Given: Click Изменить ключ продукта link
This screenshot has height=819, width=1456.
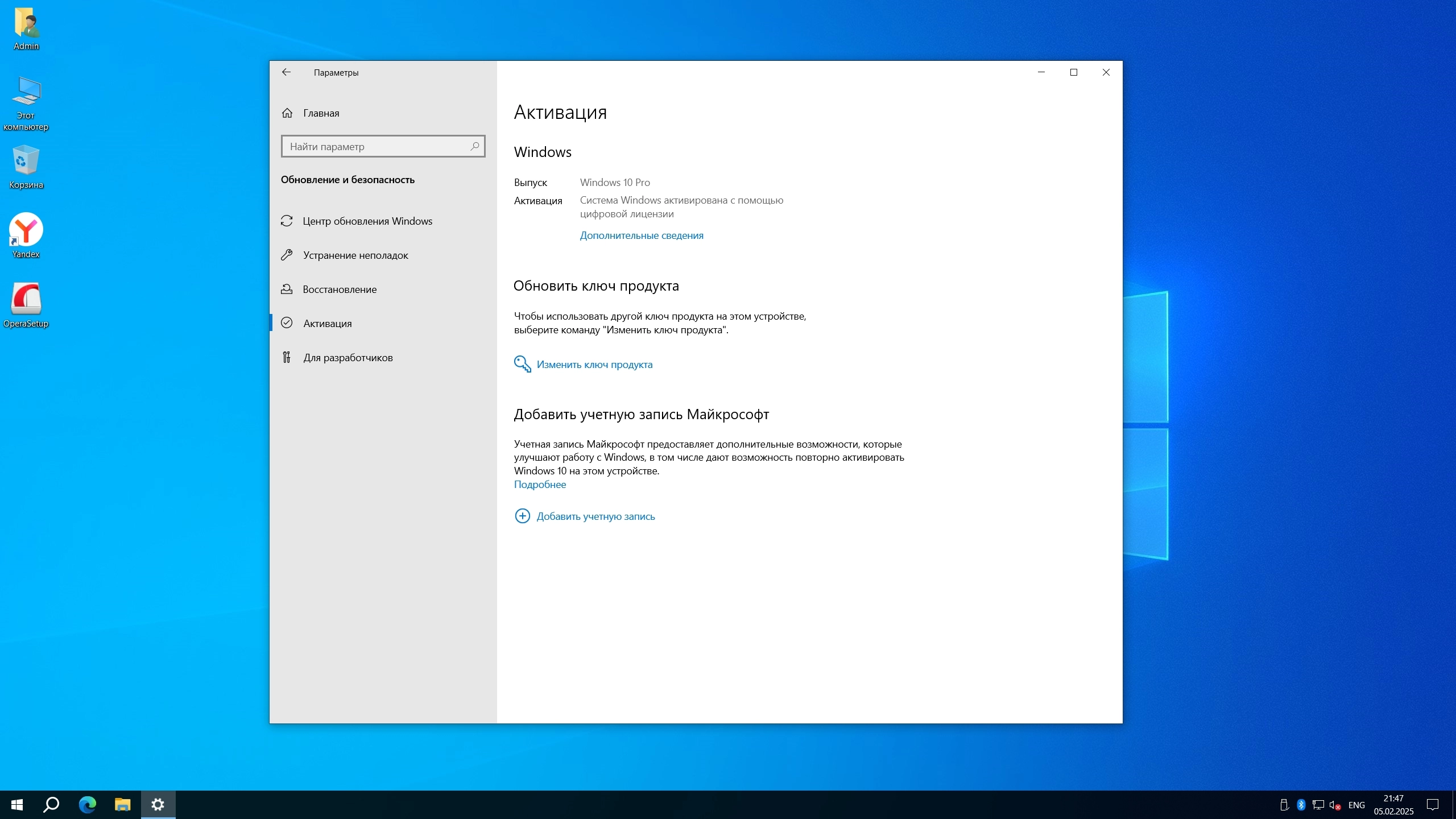Looking at the screenshot, I should (x=594, y=365).
